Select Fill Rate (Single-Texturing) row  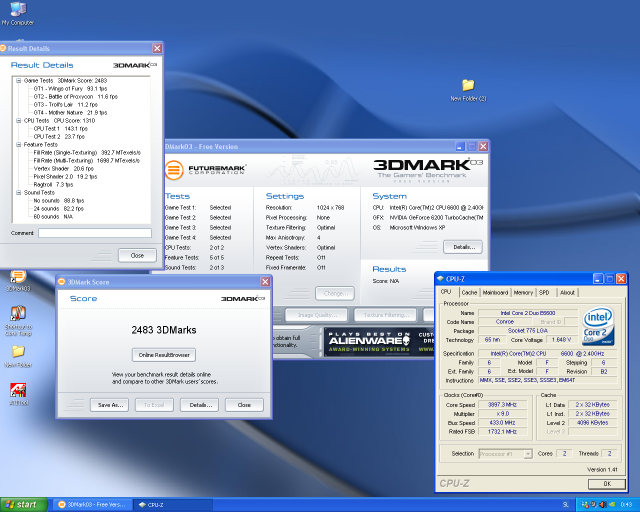pyautogui.click(x=87, y=153)
